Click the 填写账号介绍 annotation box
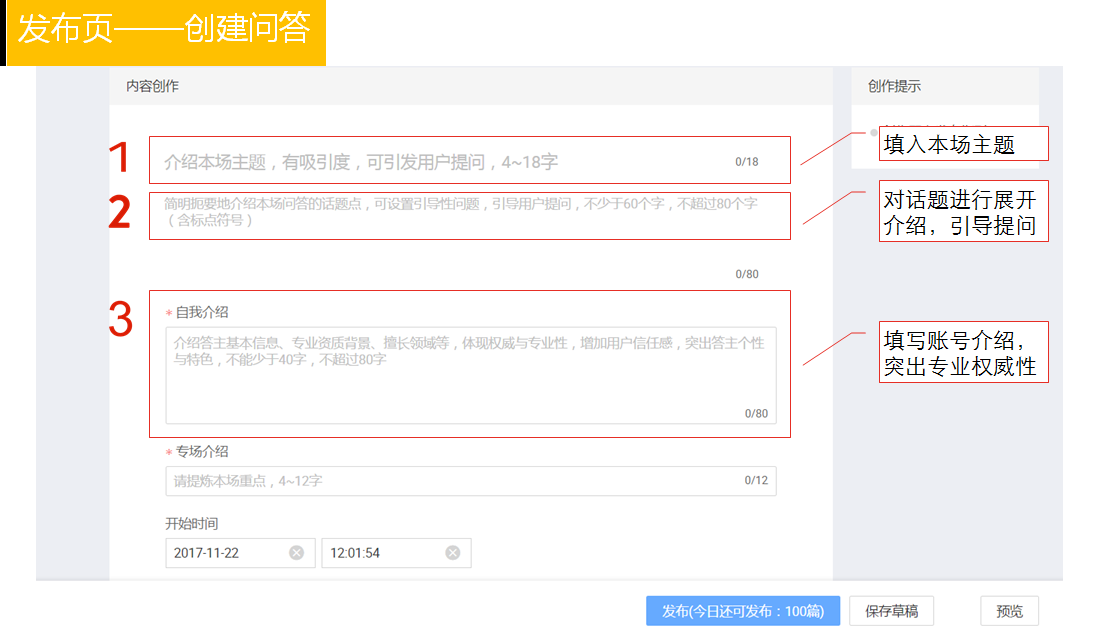The height and width of the screenshot is (632, 1099). pos(964,352)
